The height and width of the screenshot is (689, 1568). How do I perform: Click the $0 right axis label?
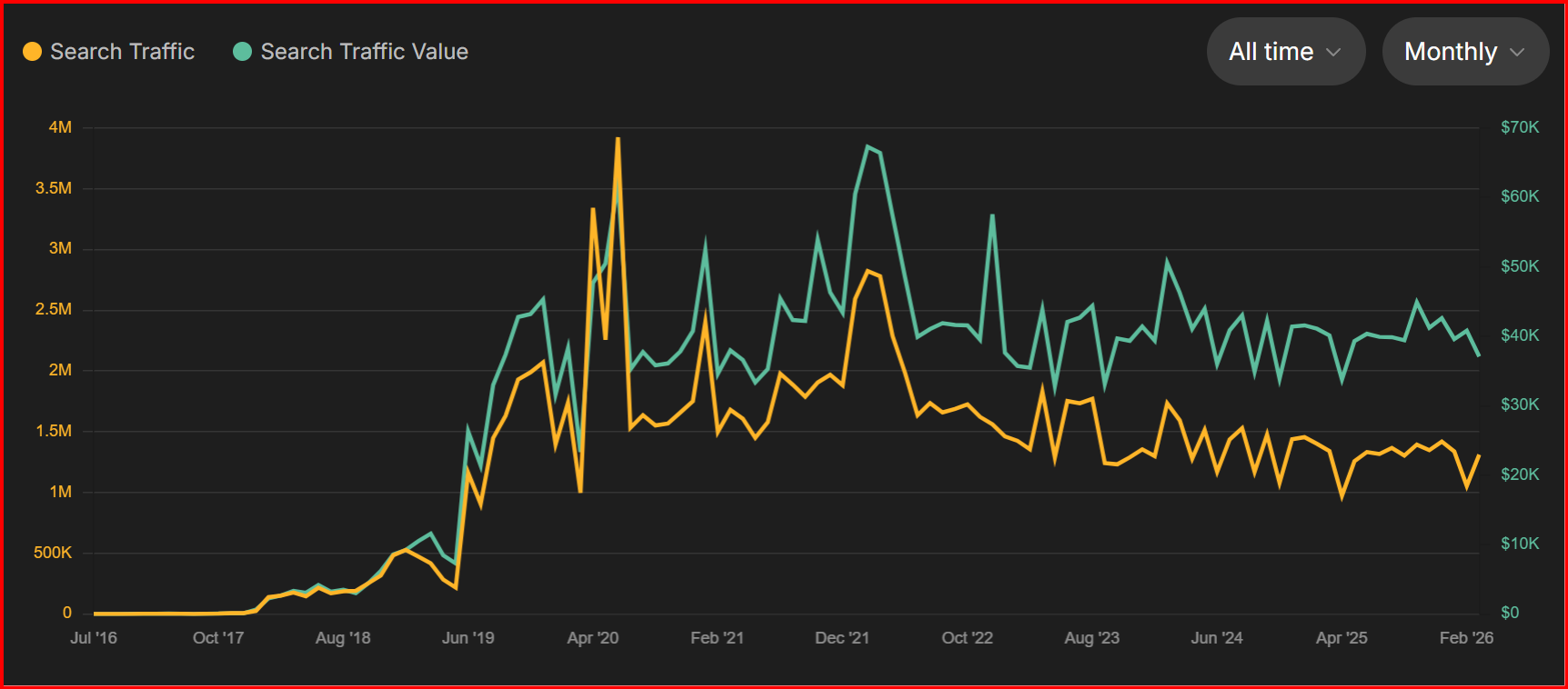click(x=1510, y=613)
